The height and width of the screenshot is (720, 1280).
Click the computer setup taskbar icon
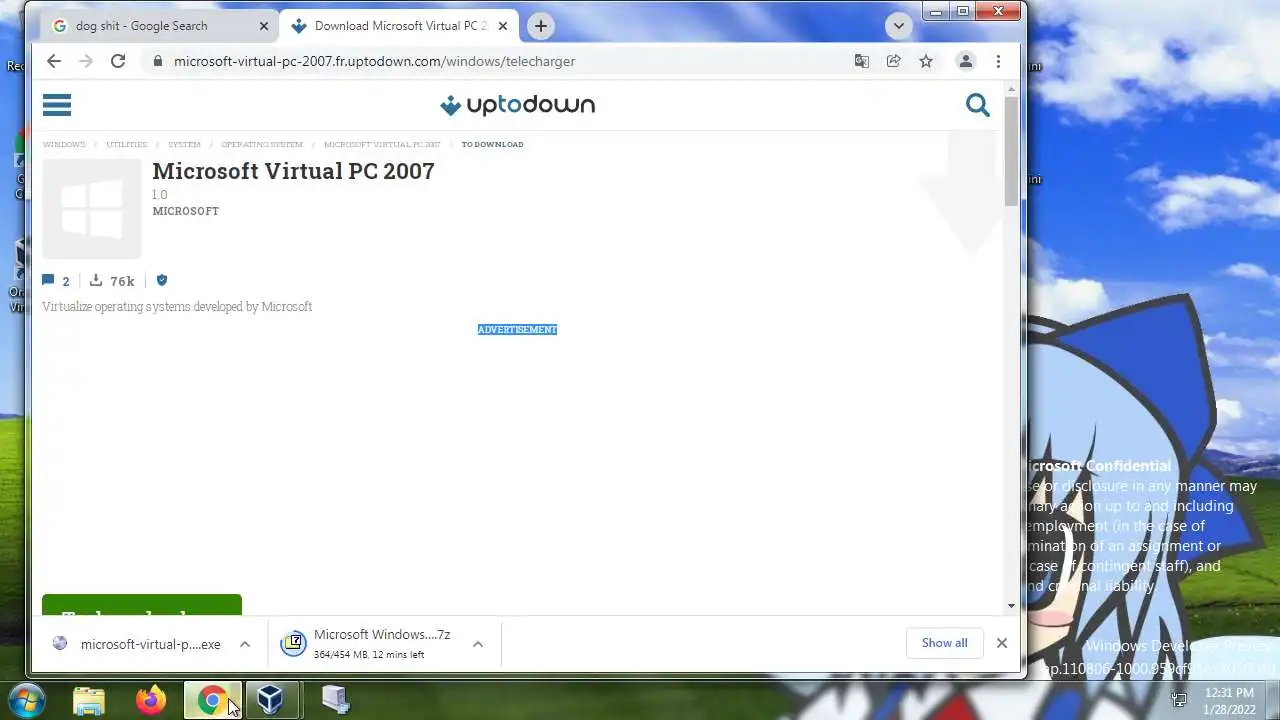336,700
